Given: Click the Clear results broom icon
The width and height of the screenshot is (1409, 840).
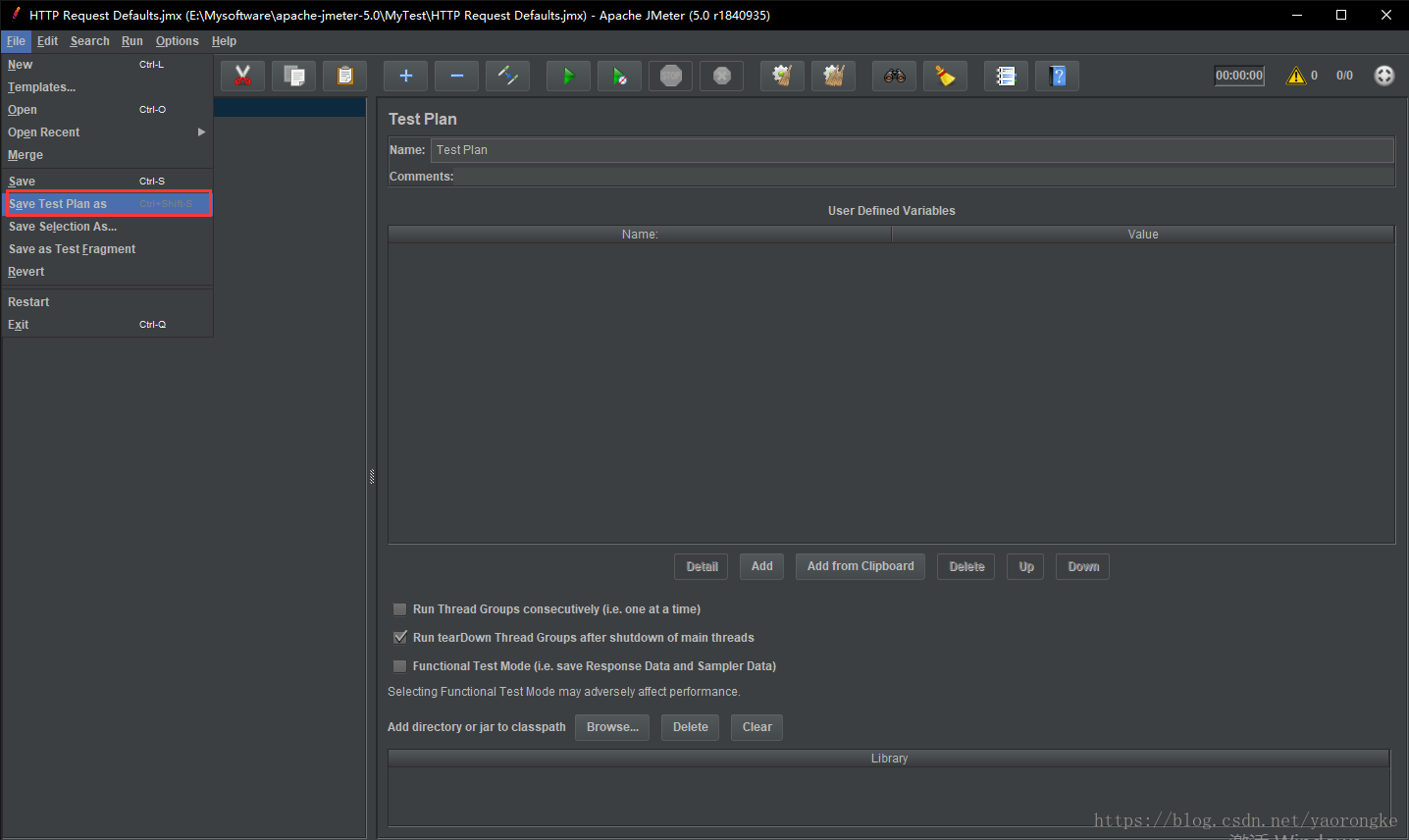Looking at the screenshot, I should click(782, 76).
